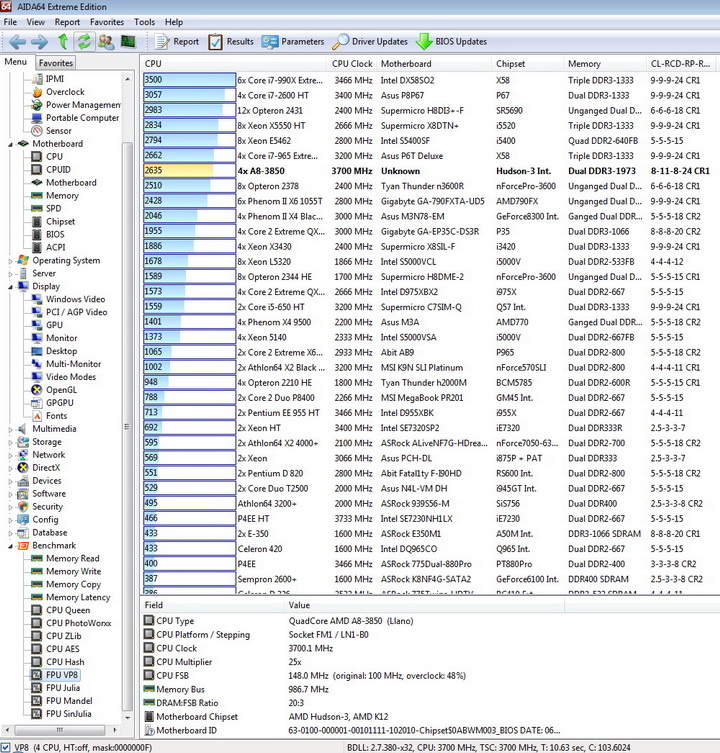Viewport: 720px width, 753px height.
Task: Toggle the VP8 status bar checkbox
Action: tap(5, 748)
